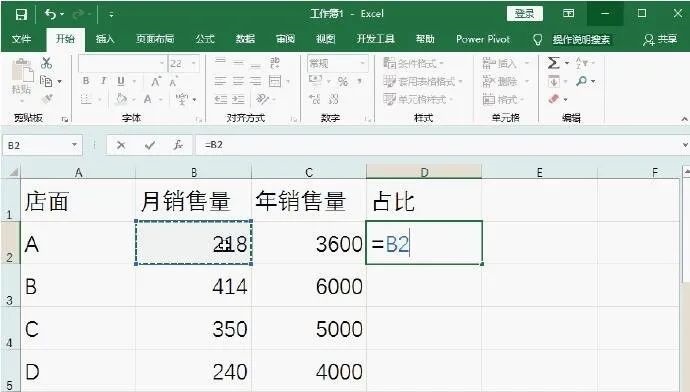690x392 pixels.
Task: Click the Insert Function fx icon
Action: (178, 145)
